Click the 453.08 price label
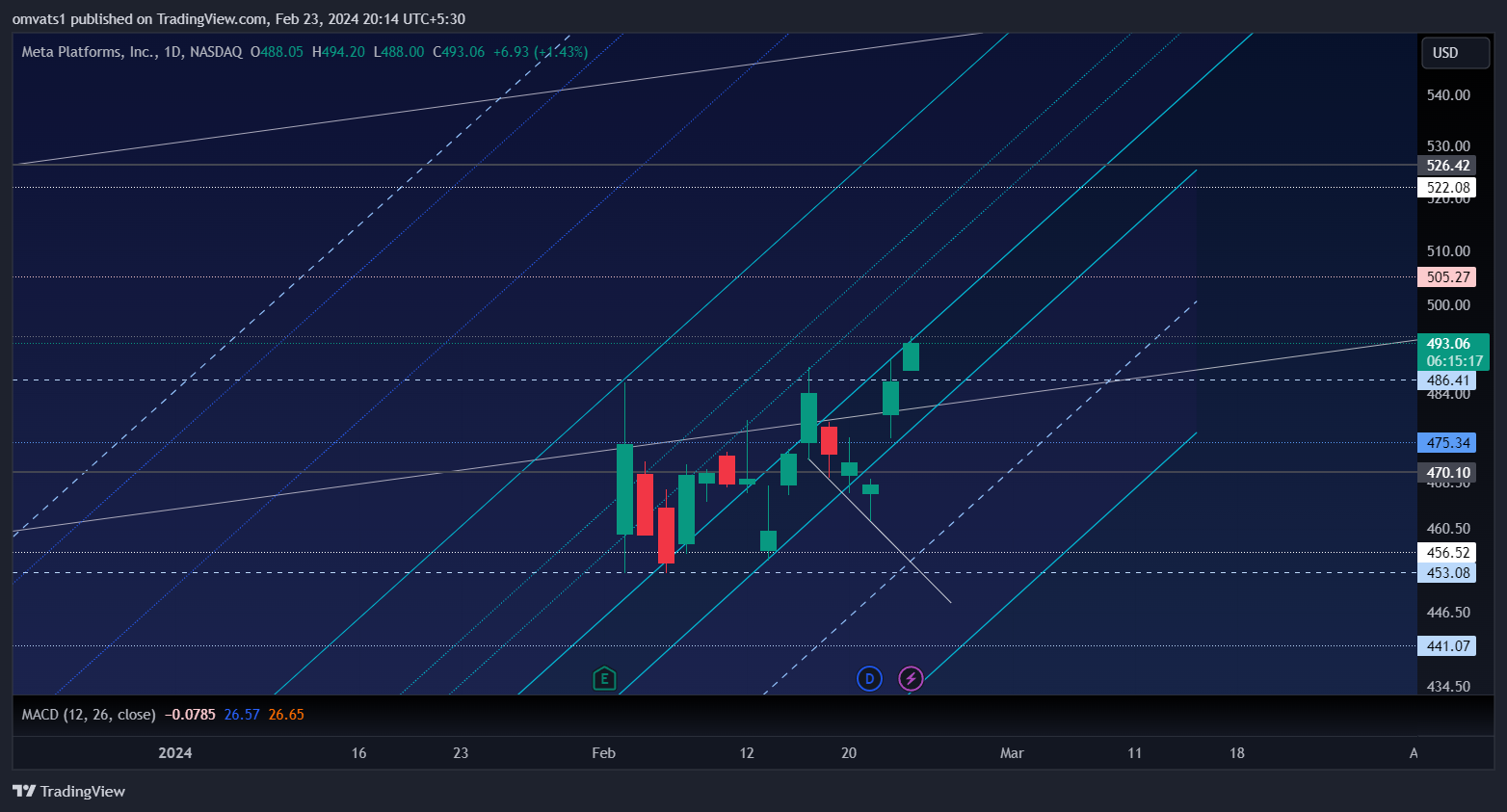Screen dimensions: 1507x812 (x=1446, y=573)
